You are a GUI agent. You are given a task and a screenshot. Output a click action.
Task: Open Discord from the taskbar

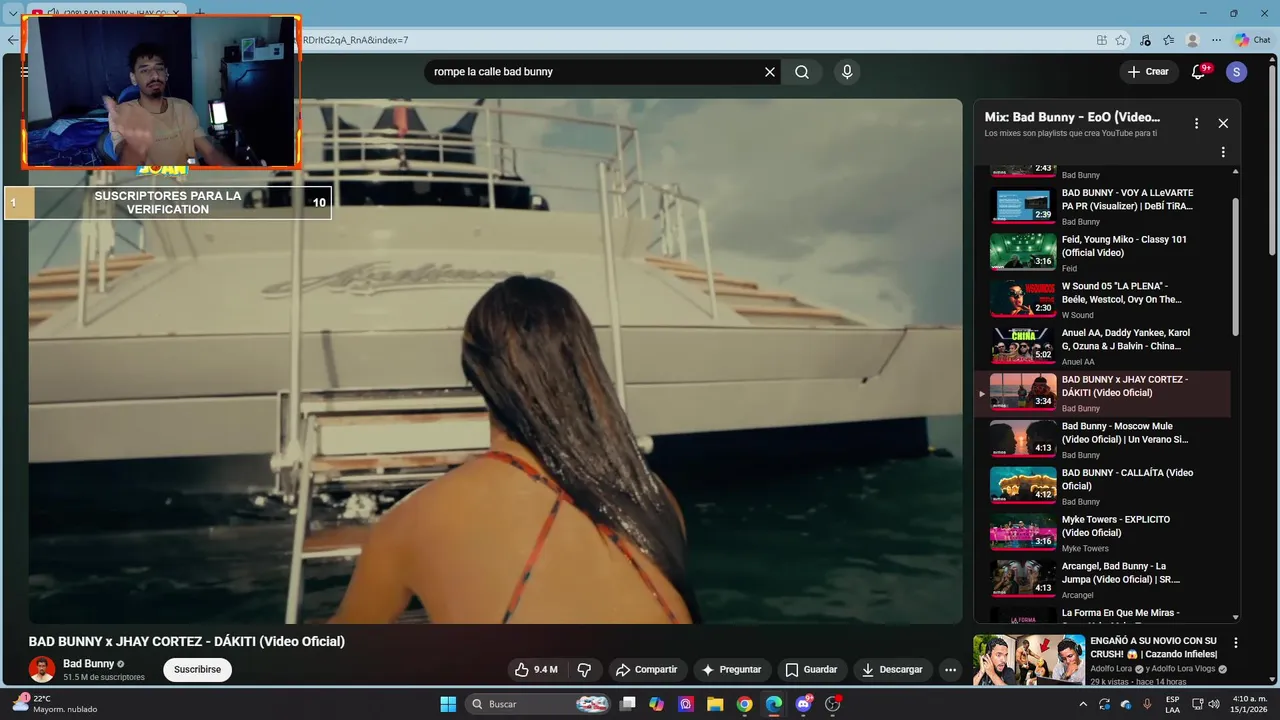pos(804,704)
